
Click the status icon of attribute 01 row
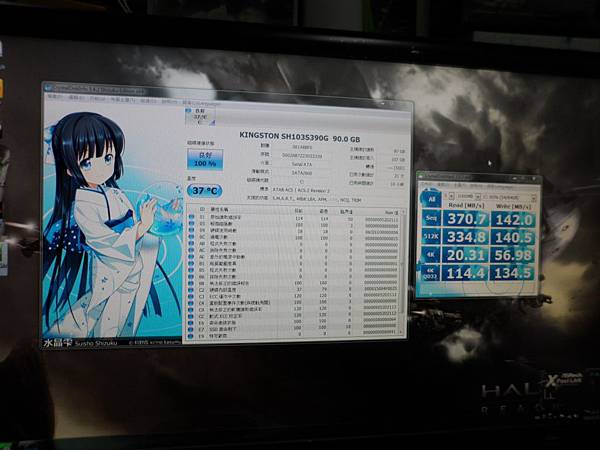tap(191, 217)
